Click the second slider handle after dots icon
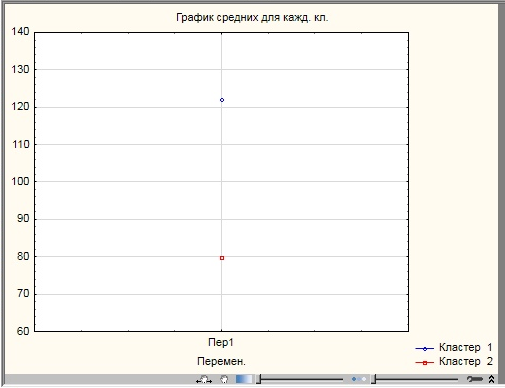 (374, 379)
